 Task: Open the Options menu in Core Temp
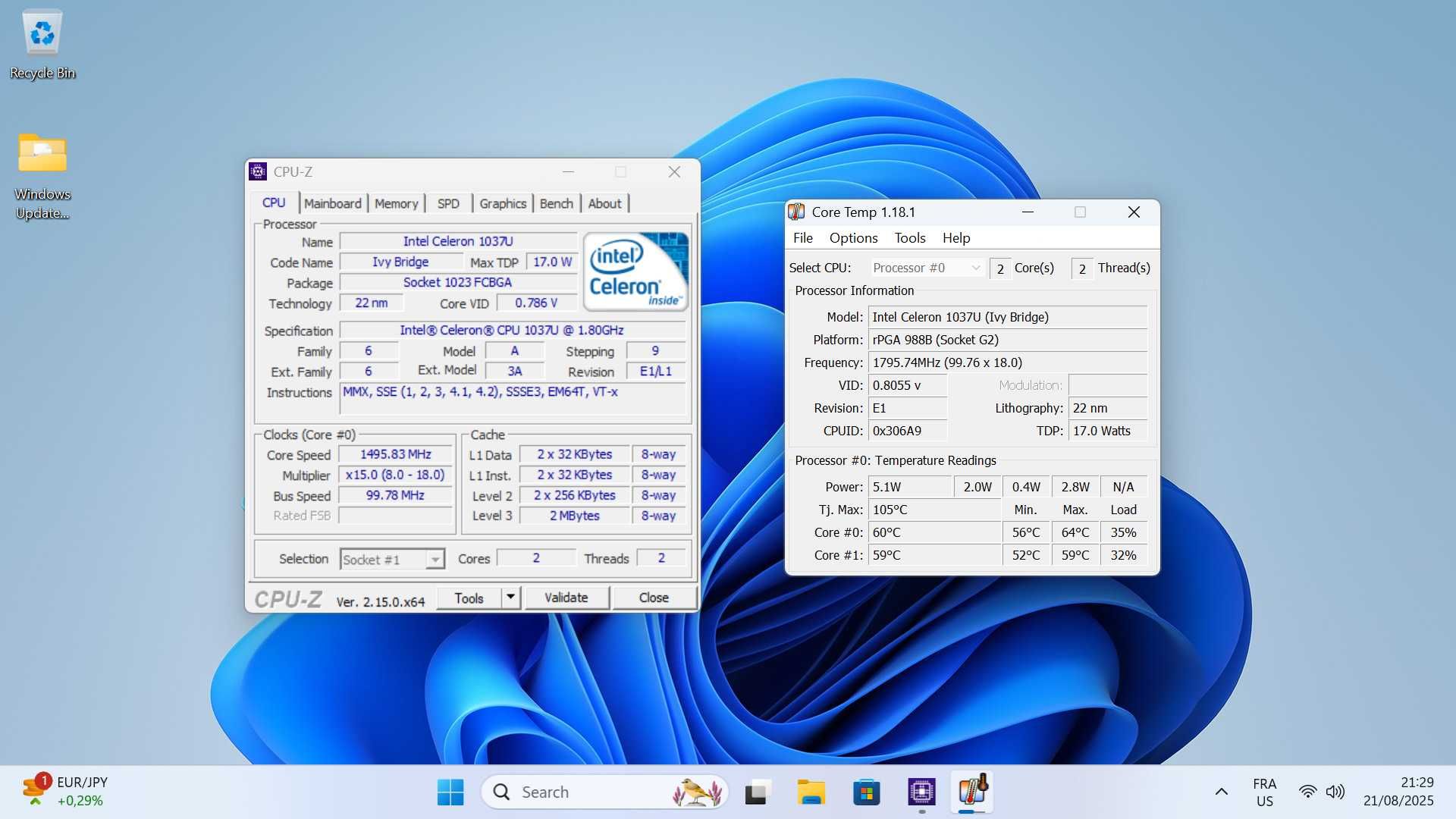[x=853, y=238]
